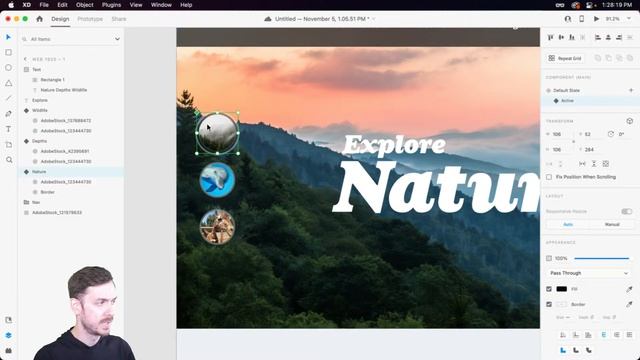Select the Text tool
Screen dimensions: 640x360
click(9, 129)
